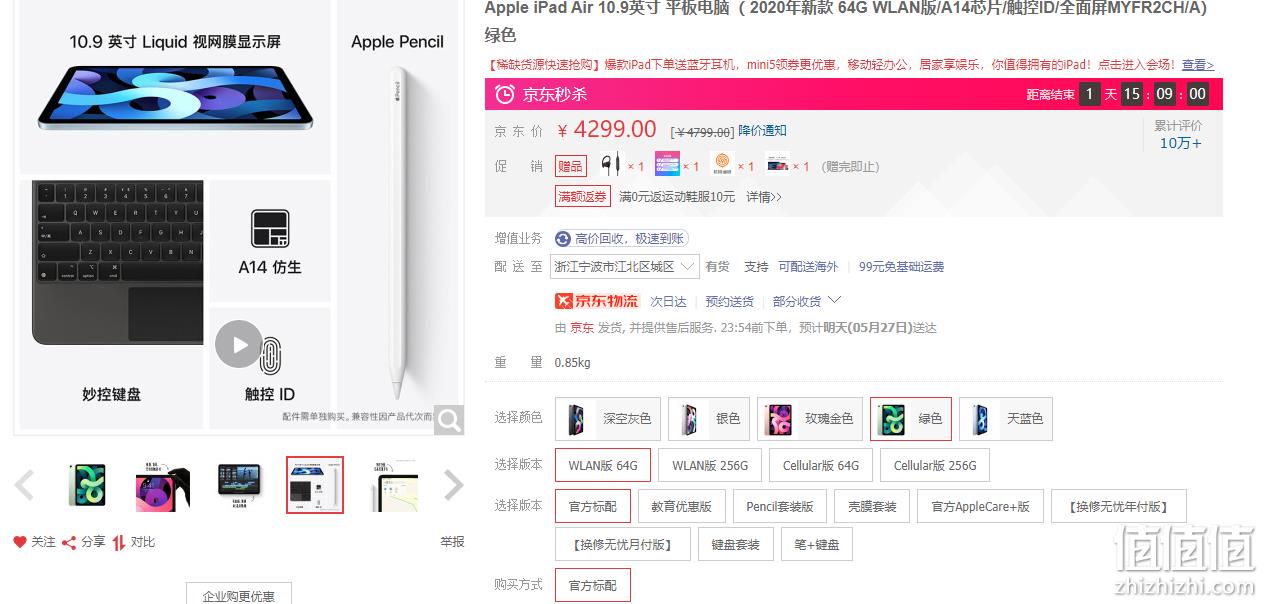Select the 深空灰色 color option

pyautogui.click(x=609, y=419)
